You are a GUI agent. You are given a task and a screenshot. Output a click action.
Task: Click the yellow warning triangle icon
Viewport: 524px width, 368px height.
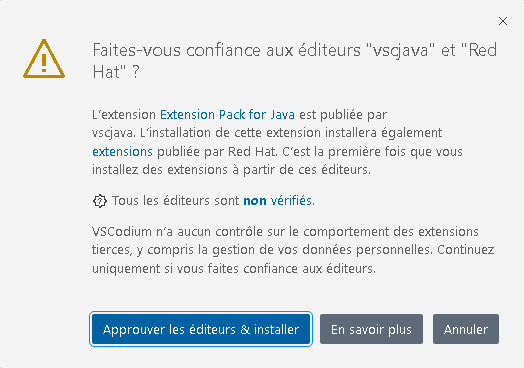(44, 59)
